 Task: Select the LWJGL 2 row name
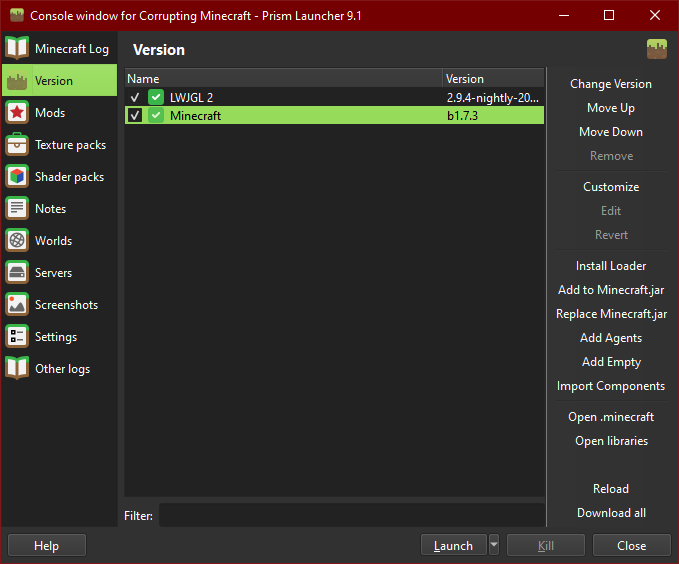click(191, 97)
